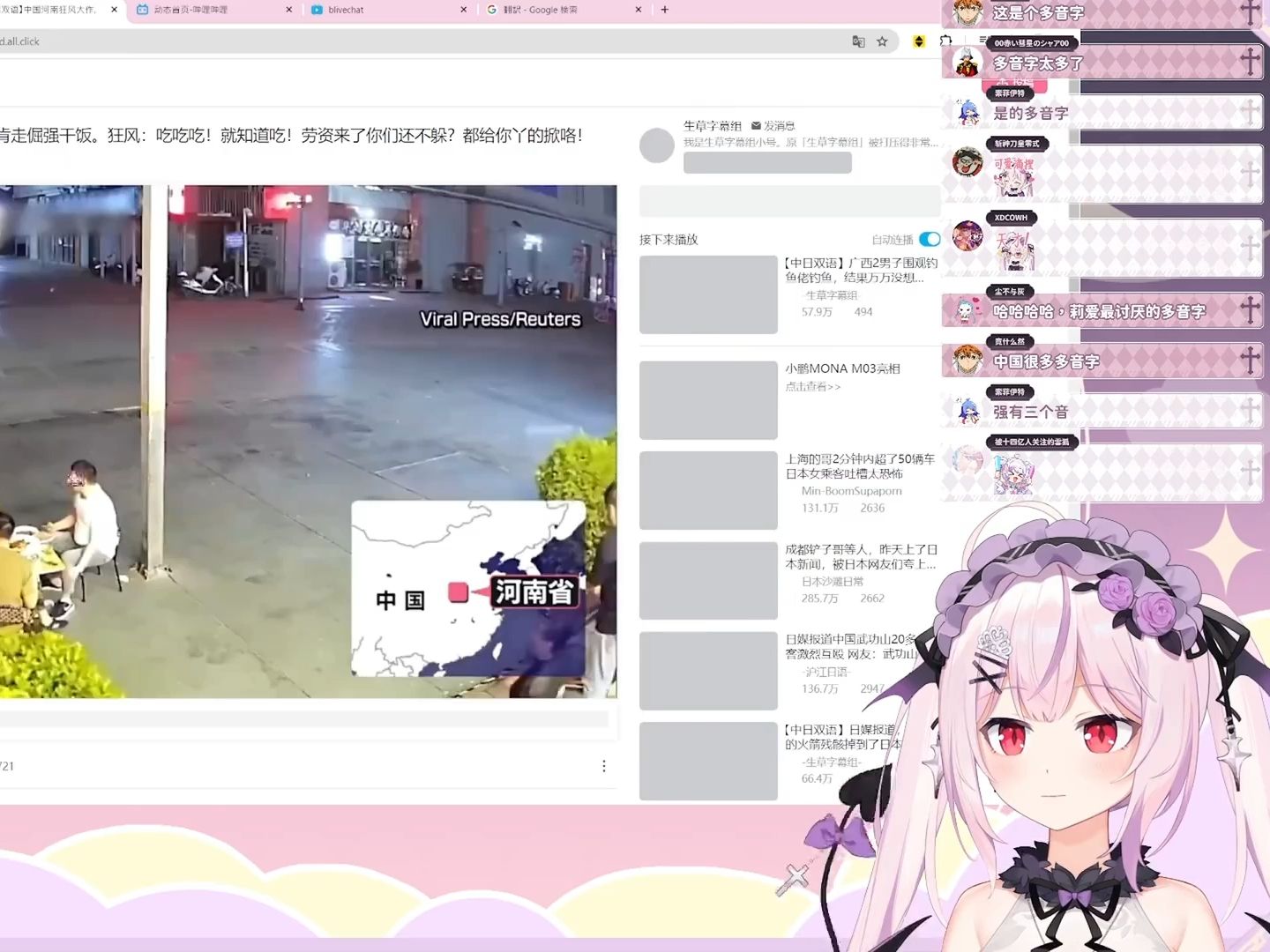Open video 成都铲了哥等人，昨天上了日本新闻

pos(862,556)
